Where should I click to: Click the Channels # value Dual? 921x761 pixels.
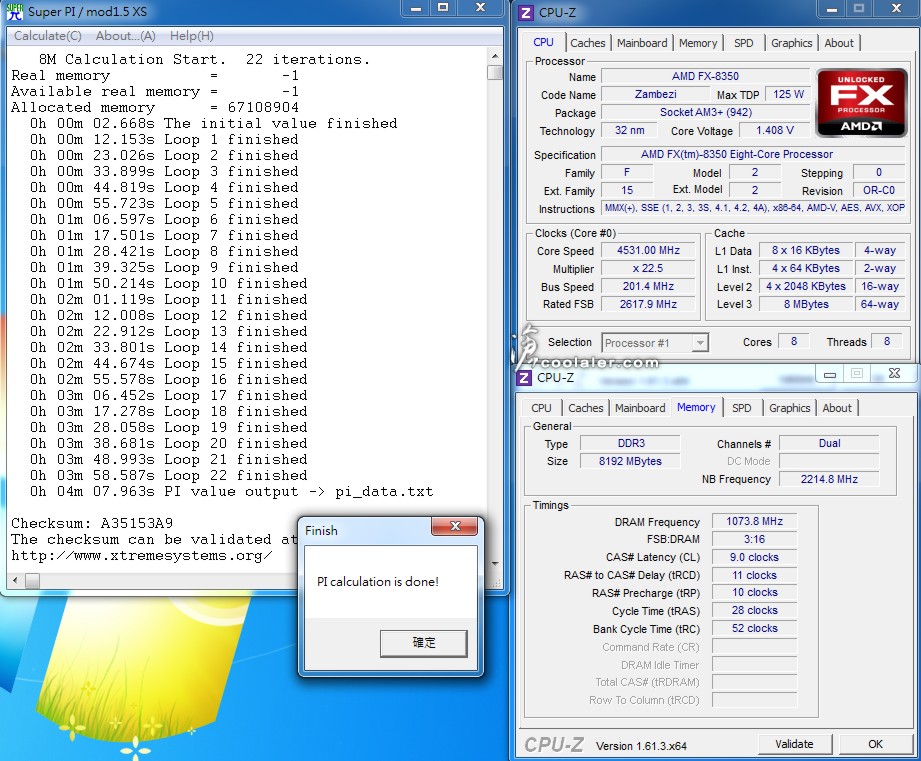point(829,443)
